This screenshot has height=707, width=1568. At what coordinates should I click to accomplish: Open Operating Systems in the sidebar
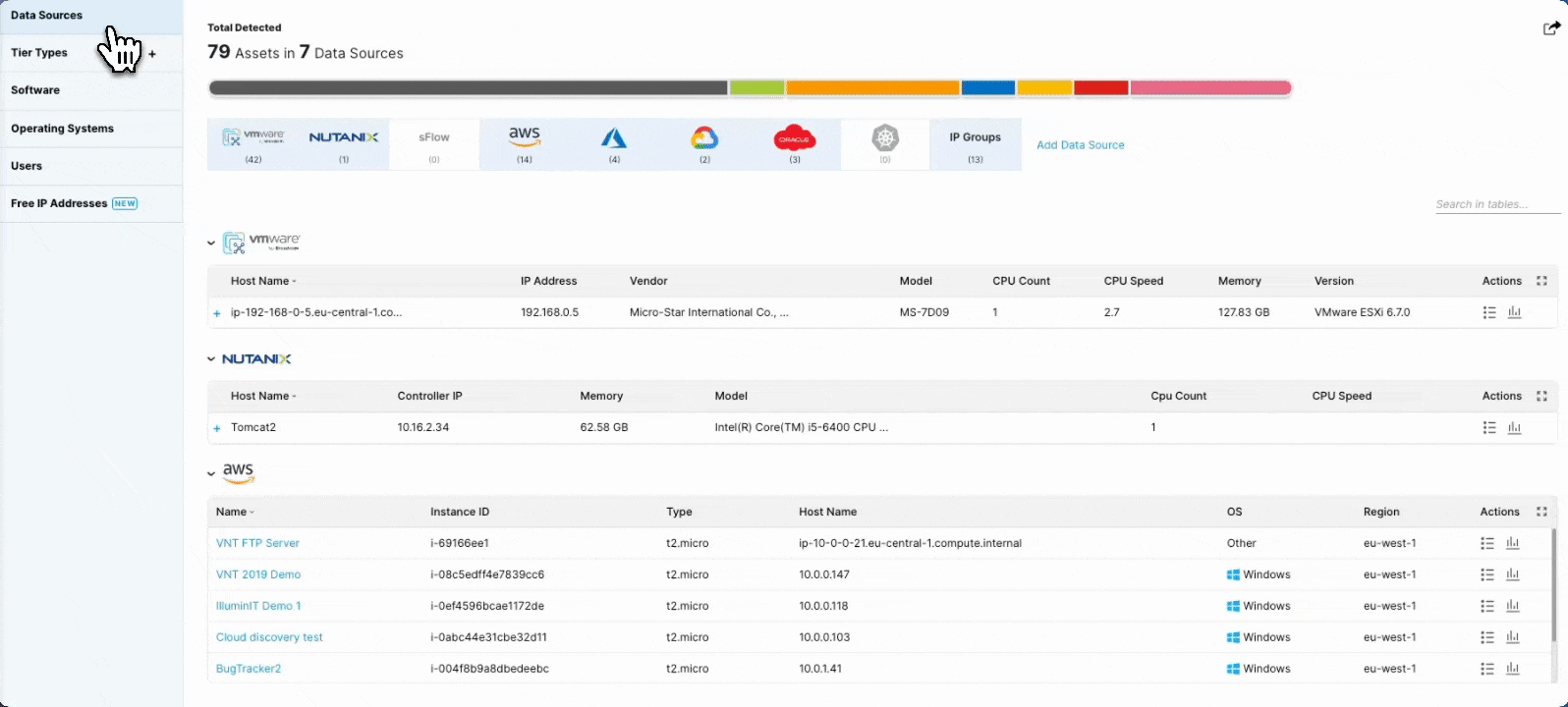(x=62, y=129)
